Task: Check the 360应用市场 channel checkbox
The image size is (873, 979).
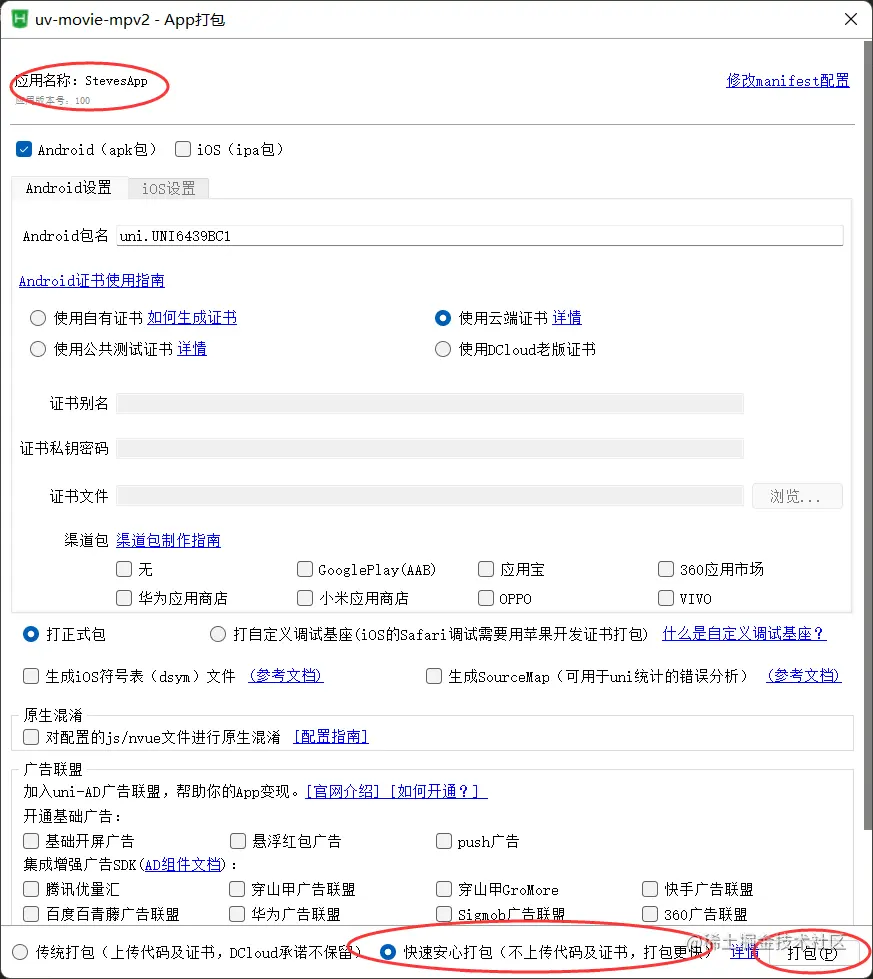Action: pos(666,569)
